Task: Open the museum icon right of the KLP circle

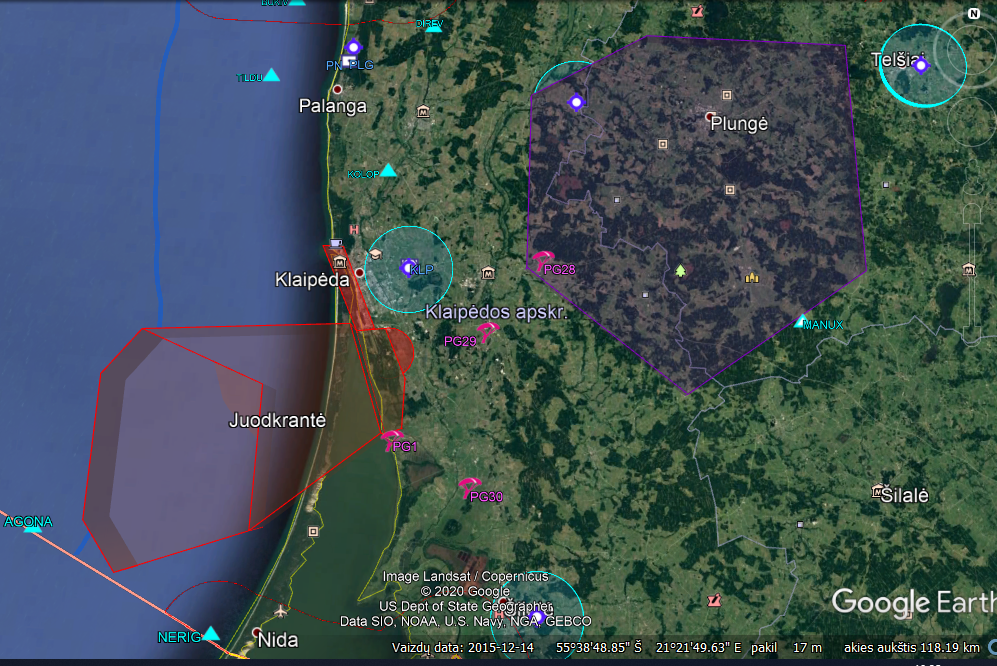Action: click(x=488, y=274)
